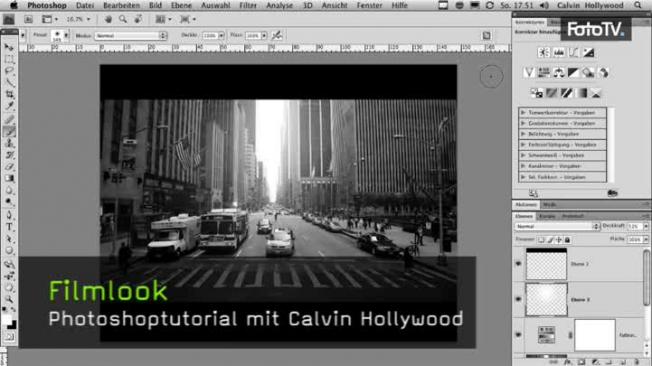Screen dimensions: 652x366
Task: Select the Zoom tool in the toolbox
Action: point(9,299)
